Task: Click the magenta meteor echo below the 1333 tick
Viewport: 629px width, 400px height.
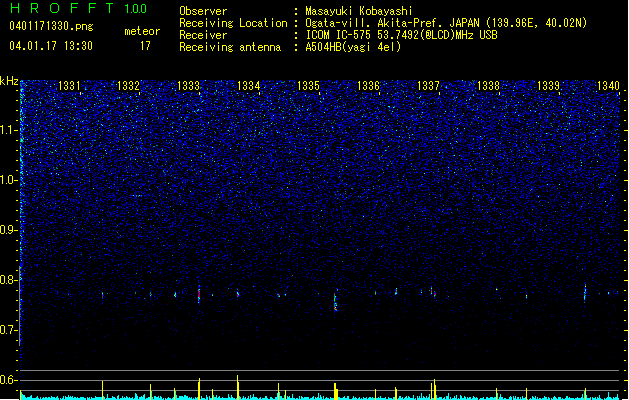Action: point(199,294)
